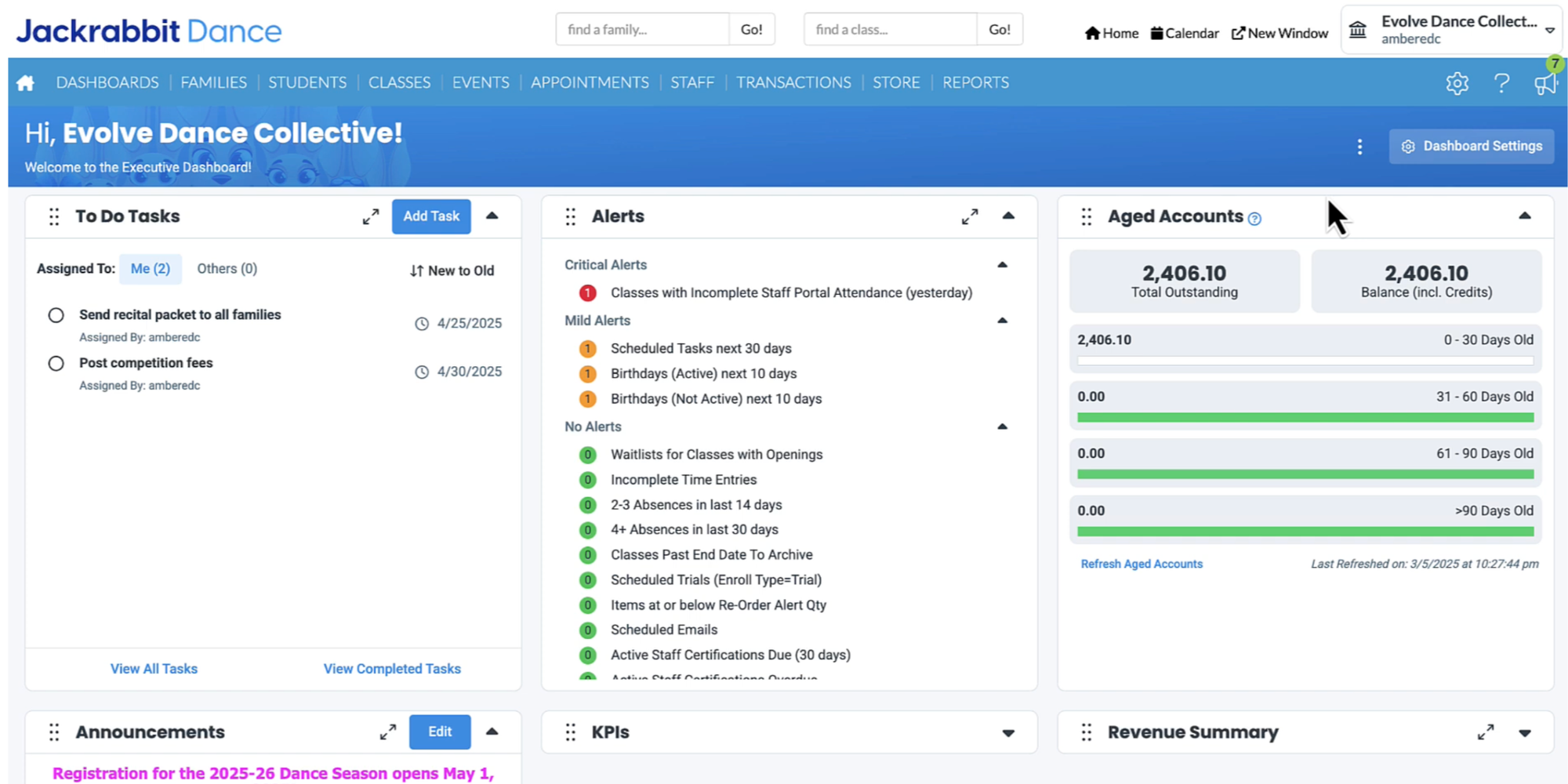This screenshot has height=784, width=1568.
Task: Click the 'find a family' search field
Action: pyautogui.click(x=641, y=29)
